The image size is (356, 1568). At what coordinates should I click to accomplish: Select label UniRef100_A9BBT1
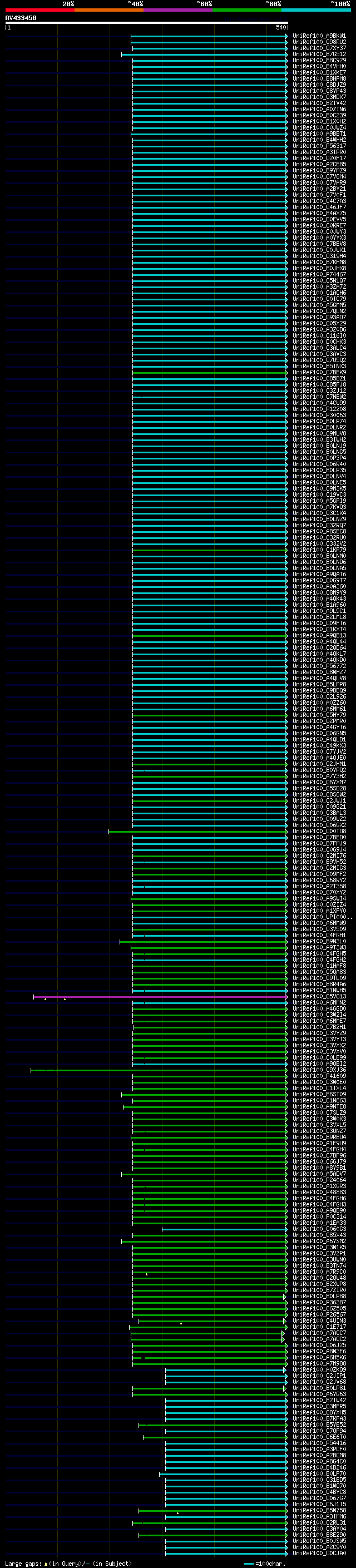tap(319, 134)
